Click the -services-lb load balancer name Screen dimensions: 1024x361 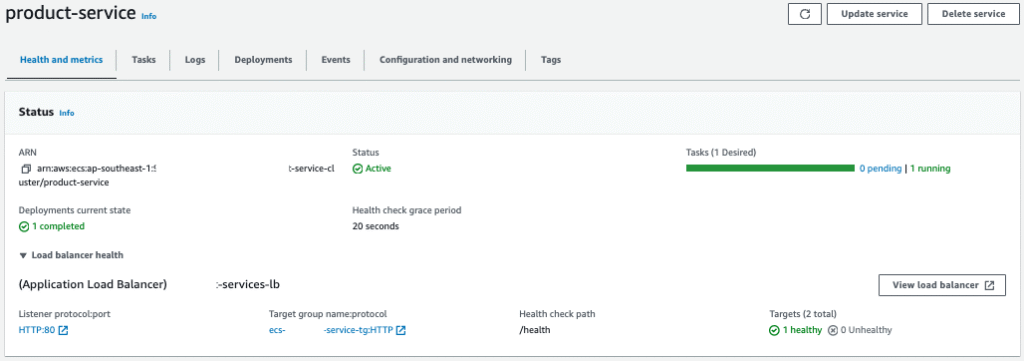click(248, 285)
